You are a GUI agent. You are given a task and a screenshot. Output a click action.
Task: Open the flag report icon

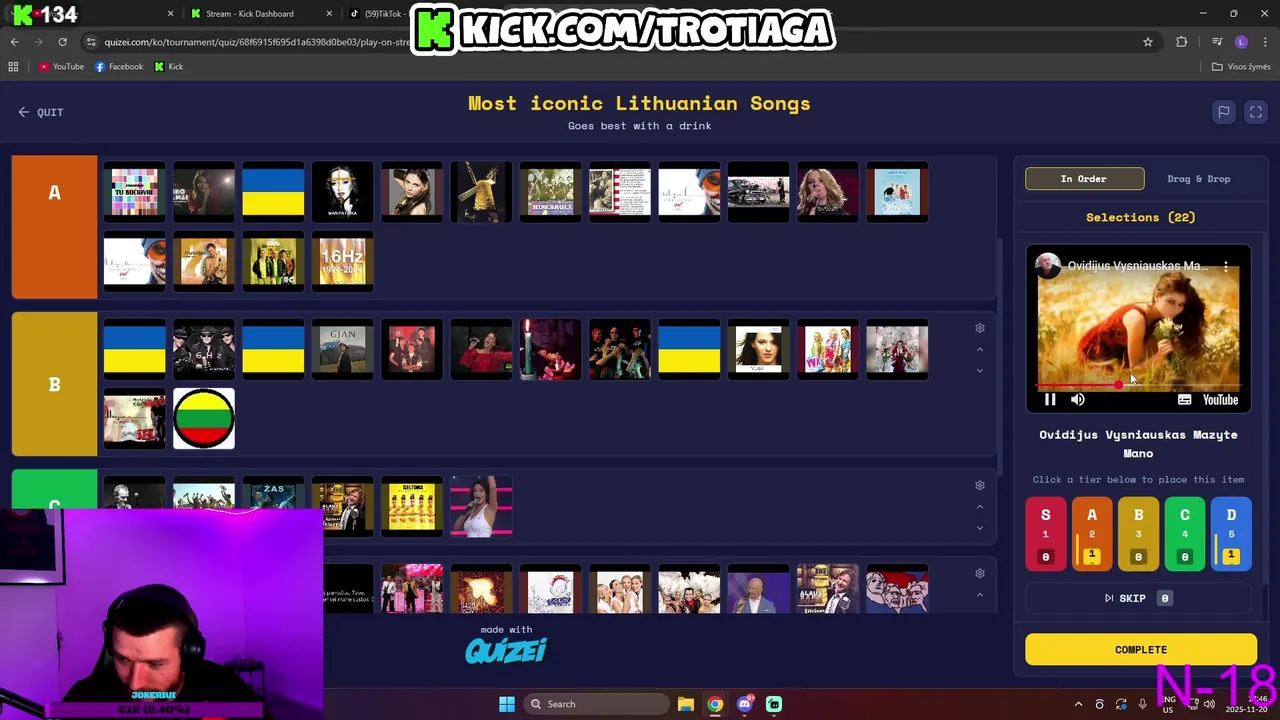[x=1223, y=112]
